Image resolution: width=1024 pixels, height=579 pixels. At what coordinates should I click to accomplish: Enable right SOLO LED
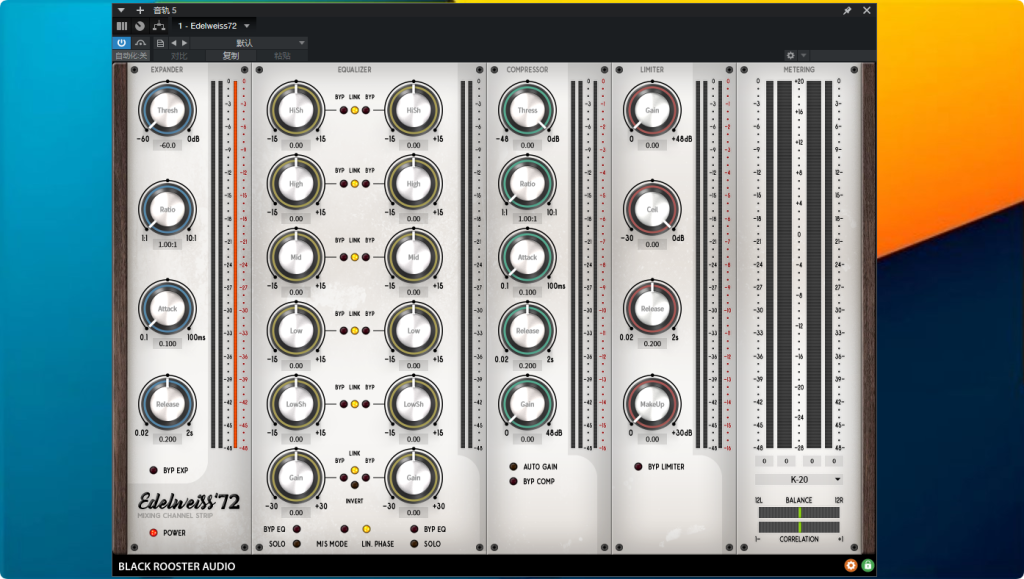[x=414, y=544]
